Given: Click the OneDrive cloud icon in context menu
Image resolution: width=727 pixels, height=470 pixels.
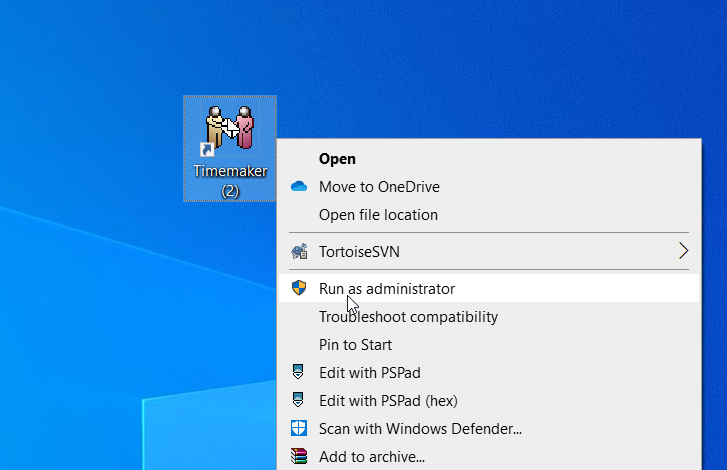Looking at the screenshot, I should (x=299, y=186).
